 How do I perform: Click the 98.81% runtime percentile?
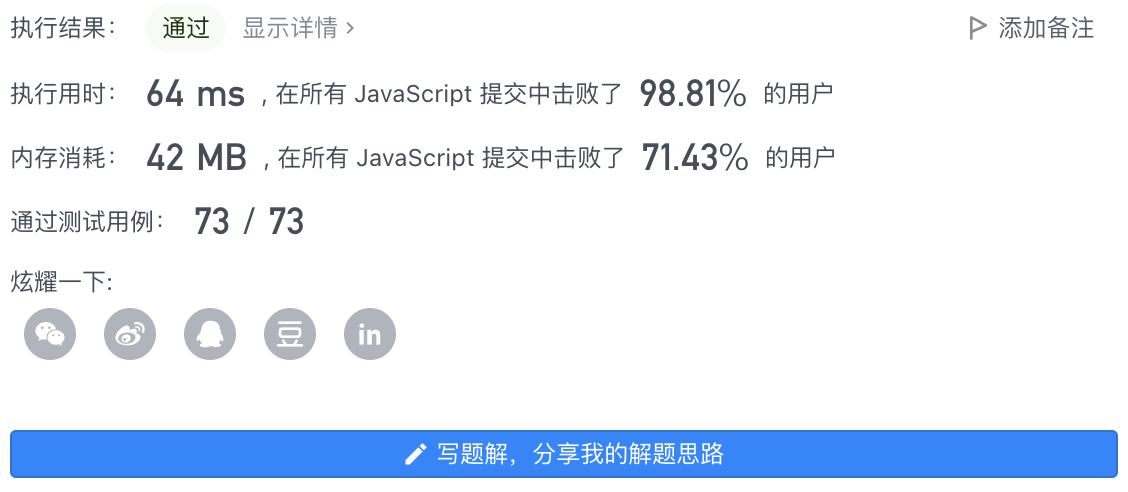pos(693,94)
